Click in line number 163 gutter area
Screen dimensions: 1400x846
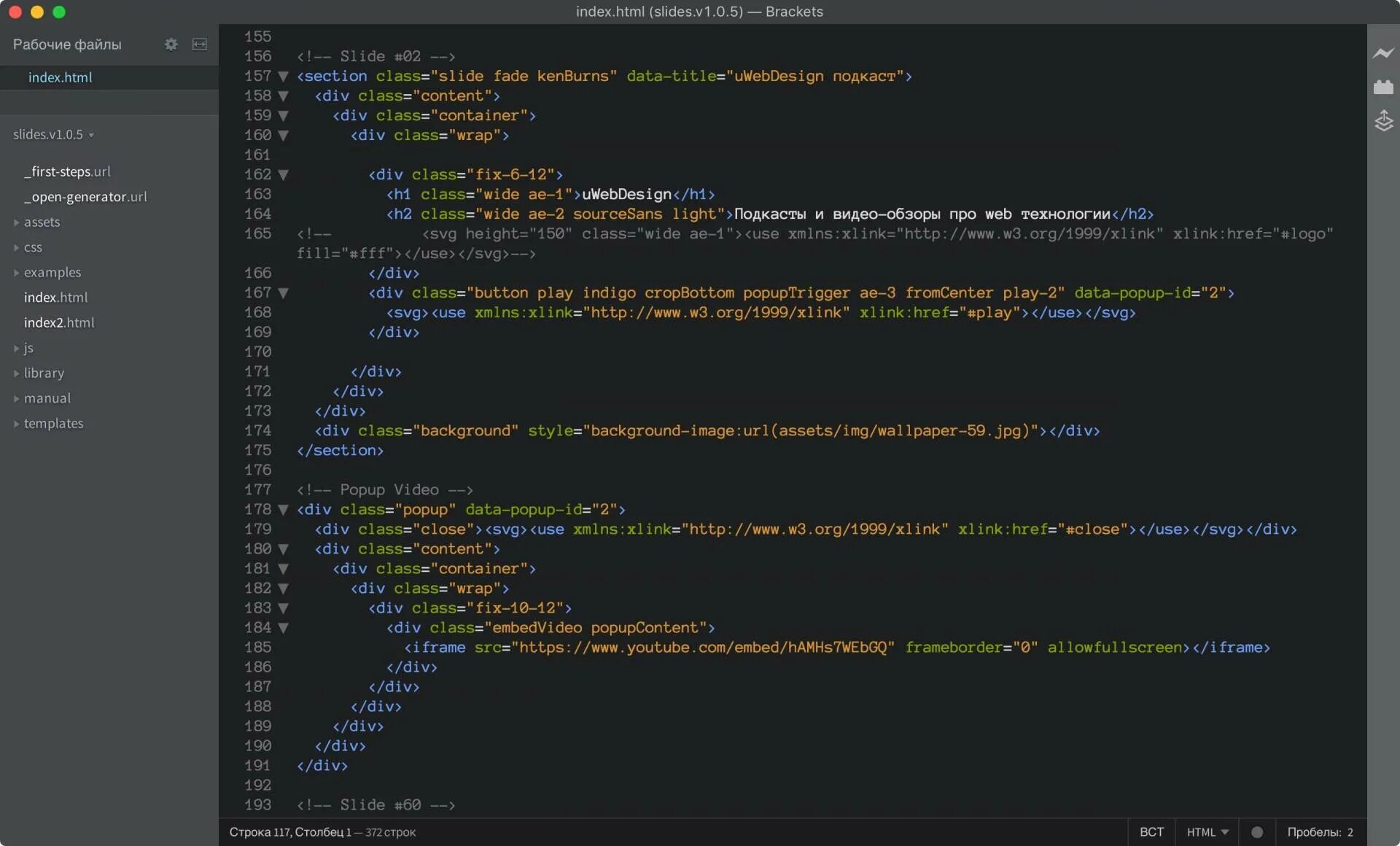pyautogui.click(x=257, y=194)
